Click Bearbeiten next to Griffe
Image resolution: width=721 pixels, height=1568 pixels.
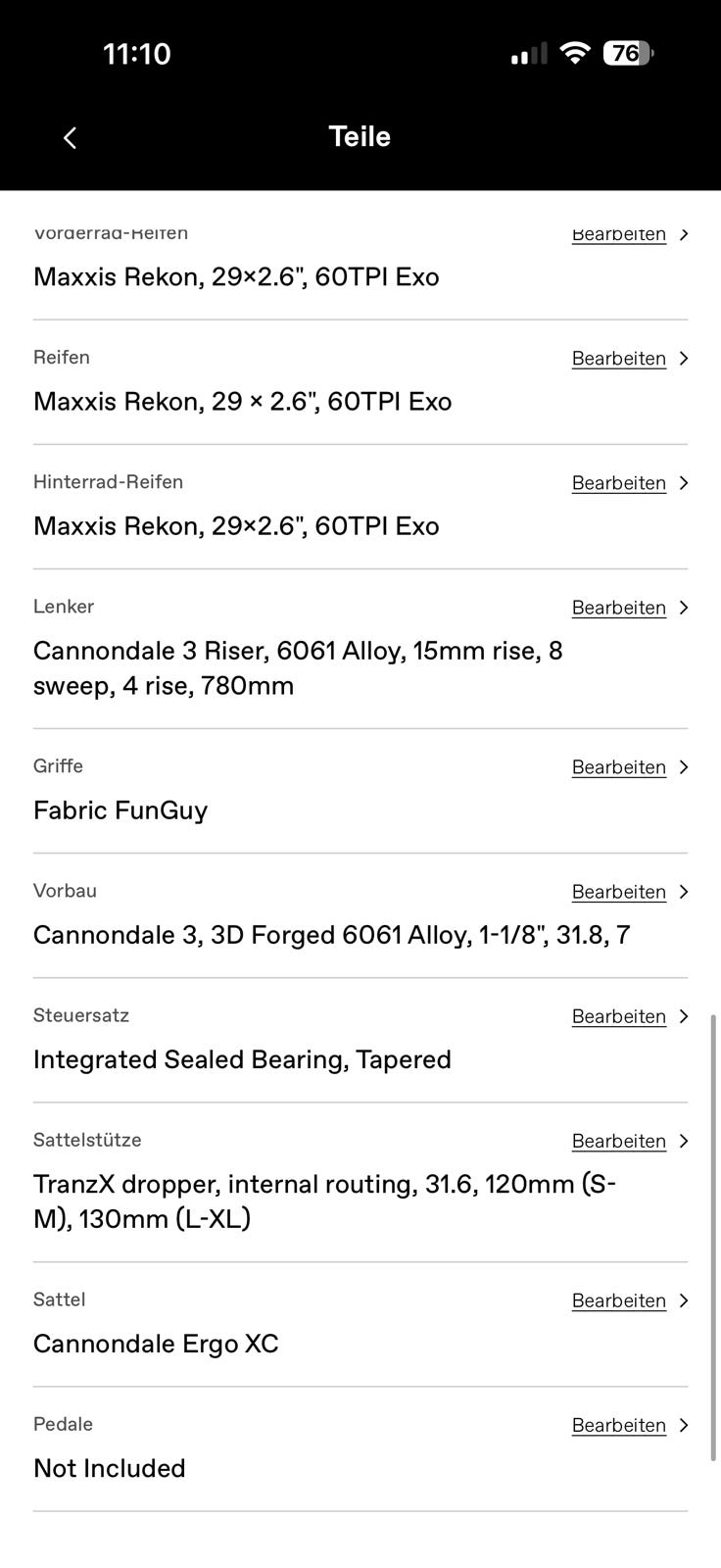619,767
